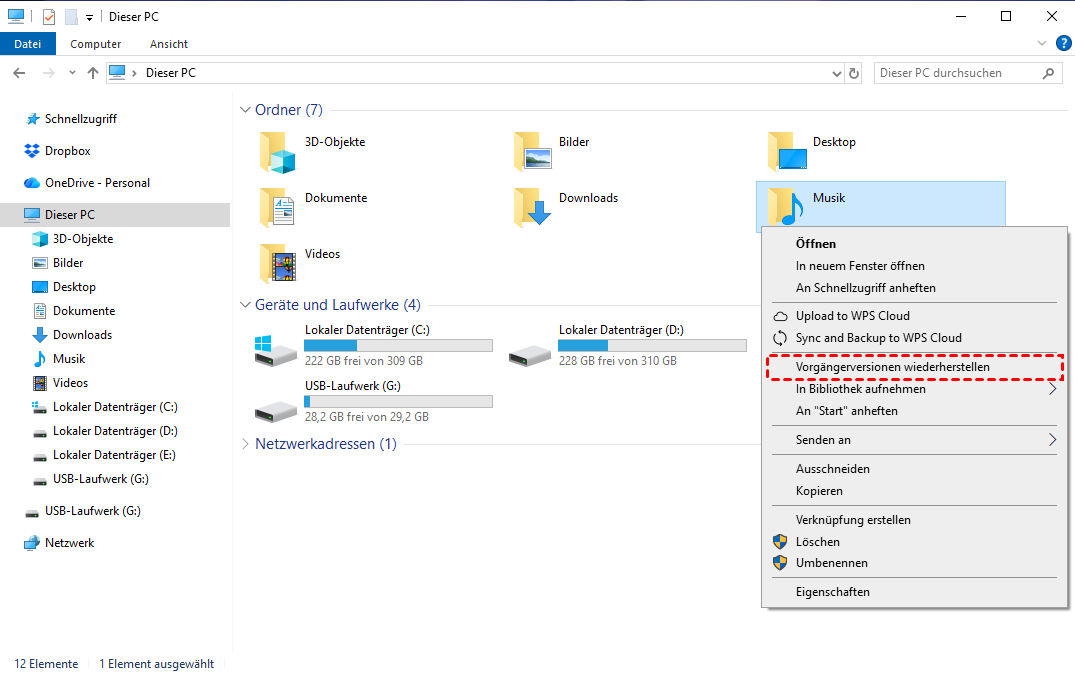
Task: Open the Ansicht ribbon tab
Action: pos(169,44)
